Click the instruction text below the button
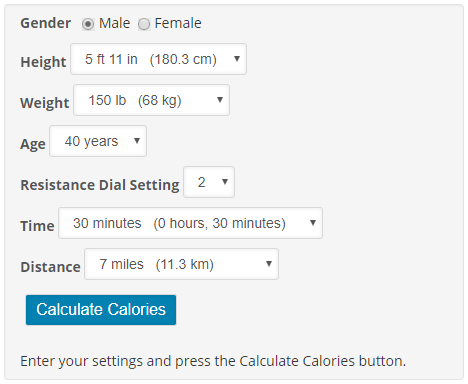The height and width of the screenshot is (384, 468). tap(213, 361)
